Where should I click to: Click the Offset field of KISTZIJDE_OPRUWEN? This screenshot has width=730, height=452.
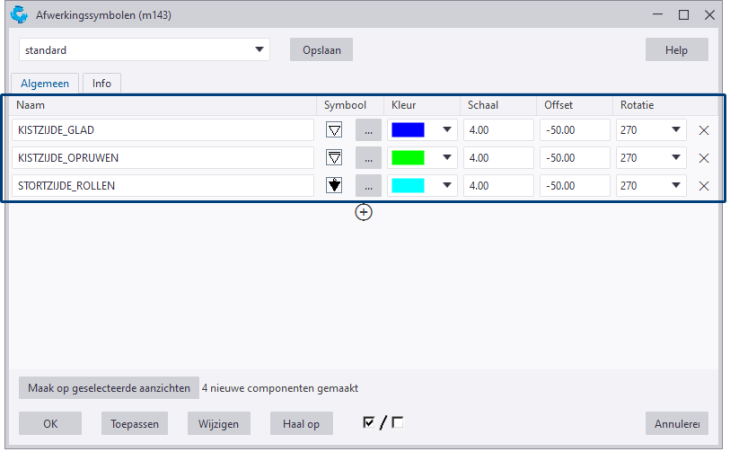point(575,158)
